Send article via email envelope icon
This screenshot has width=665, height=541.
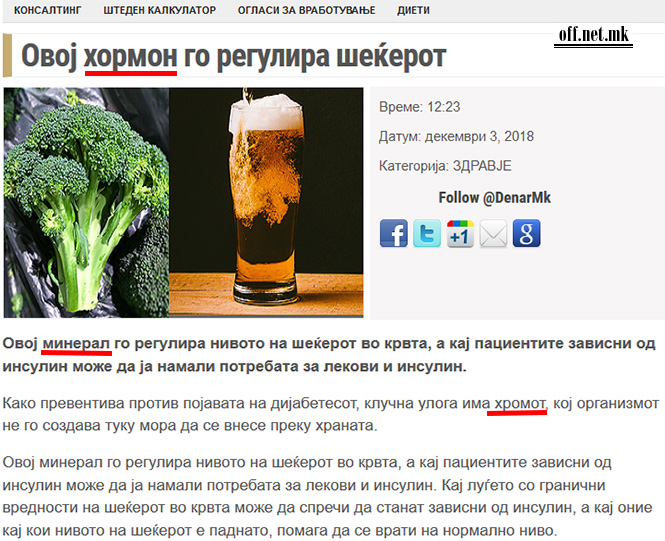click(x=493, y=233)
